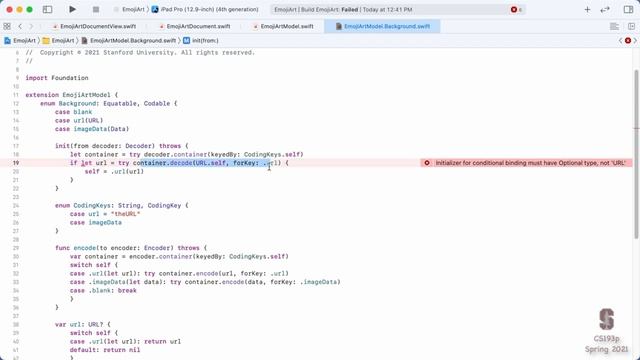Go forward with the right chevron
Image resolution: width=640 pixels, height=360 pixels.
point(31,26)
